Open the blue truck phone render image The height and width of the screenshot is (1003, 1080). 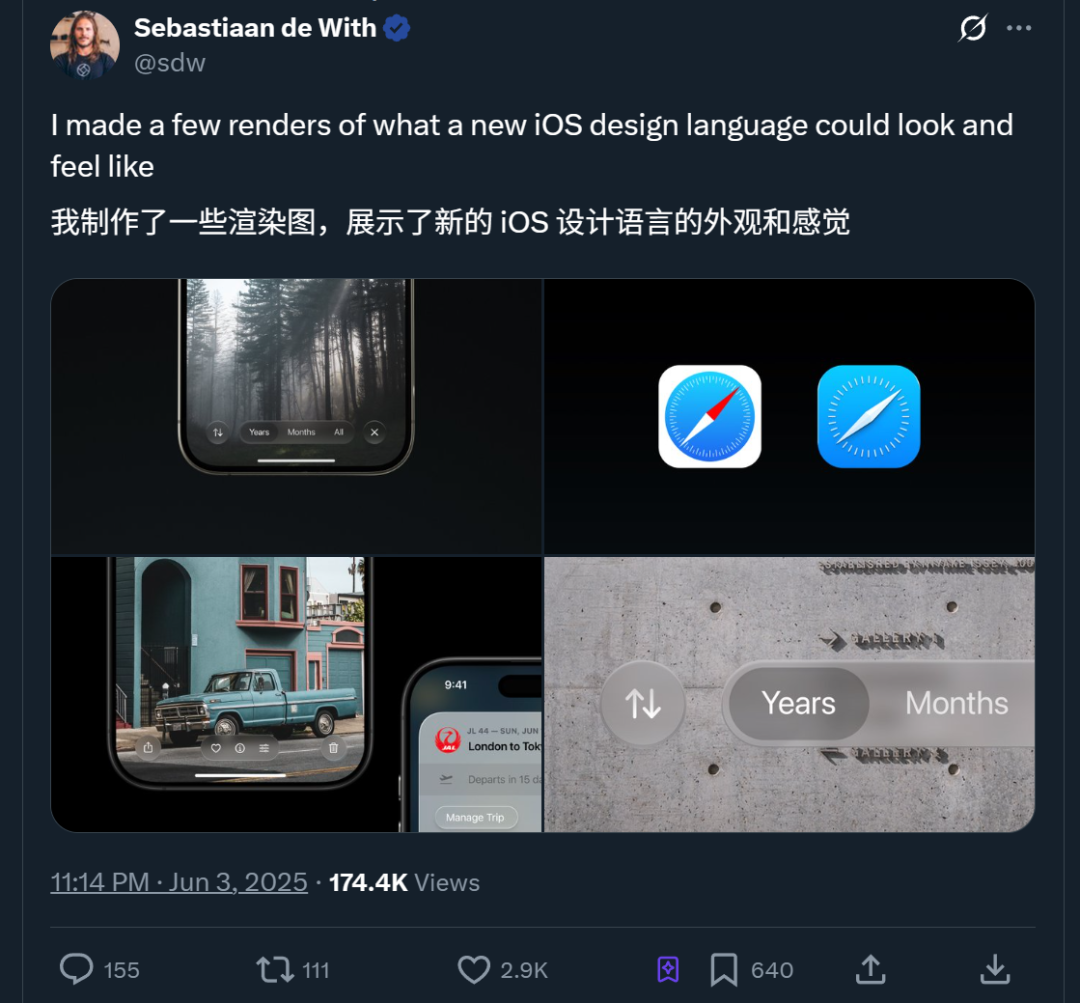tap(296, 694)
